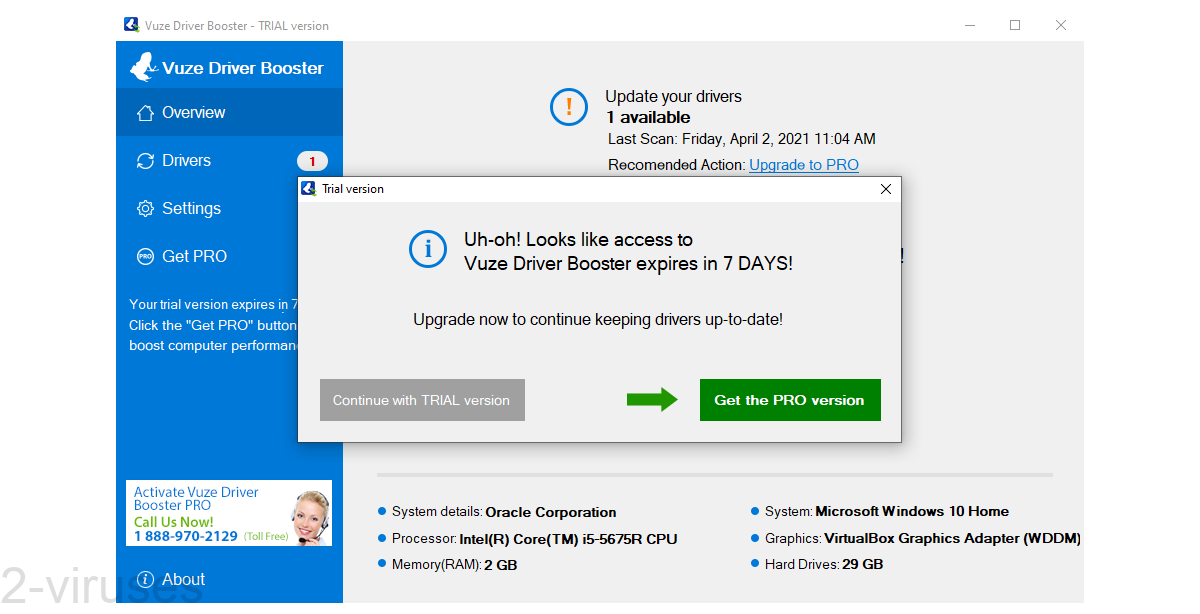Viewport: 1200px width, 614px height.
Task: Click the Overview house icon
Action: coord(145,113)
